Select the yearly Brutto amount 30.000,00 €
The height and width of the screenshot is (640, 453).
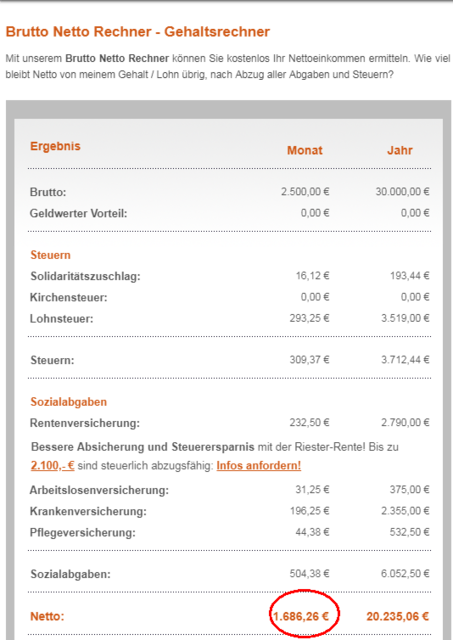click(402, 191)
